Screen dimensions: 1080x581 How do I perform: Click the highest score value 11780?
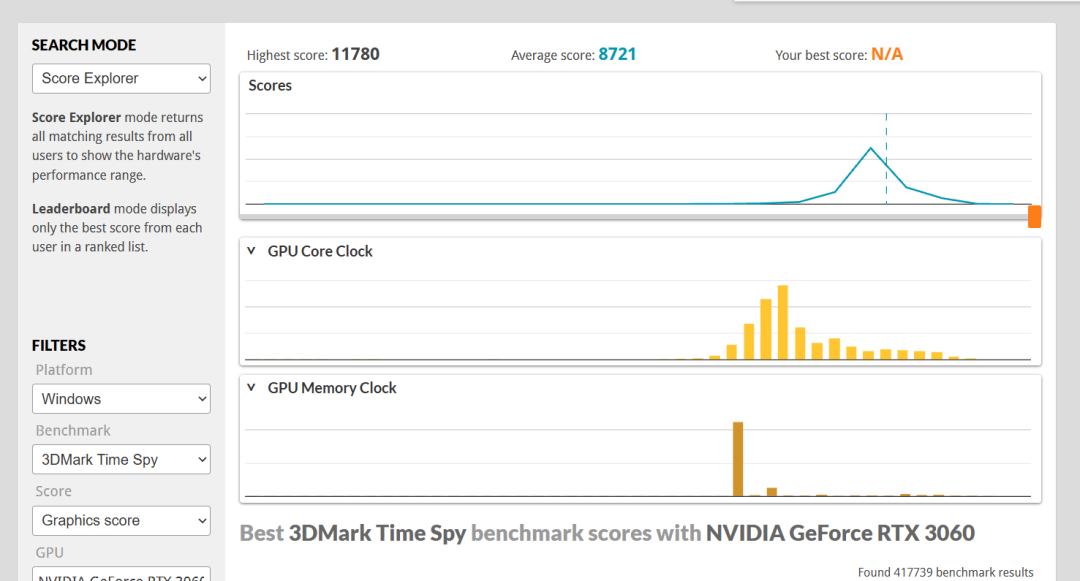(355, 54)
